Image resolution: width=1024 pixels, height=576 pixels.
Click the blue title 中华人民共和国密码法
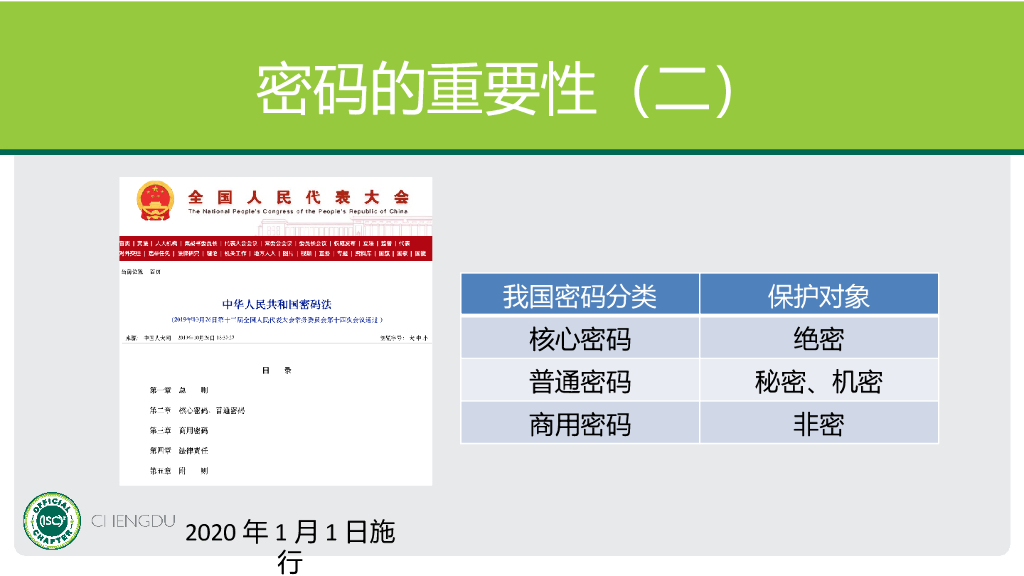tap(277, 304)
